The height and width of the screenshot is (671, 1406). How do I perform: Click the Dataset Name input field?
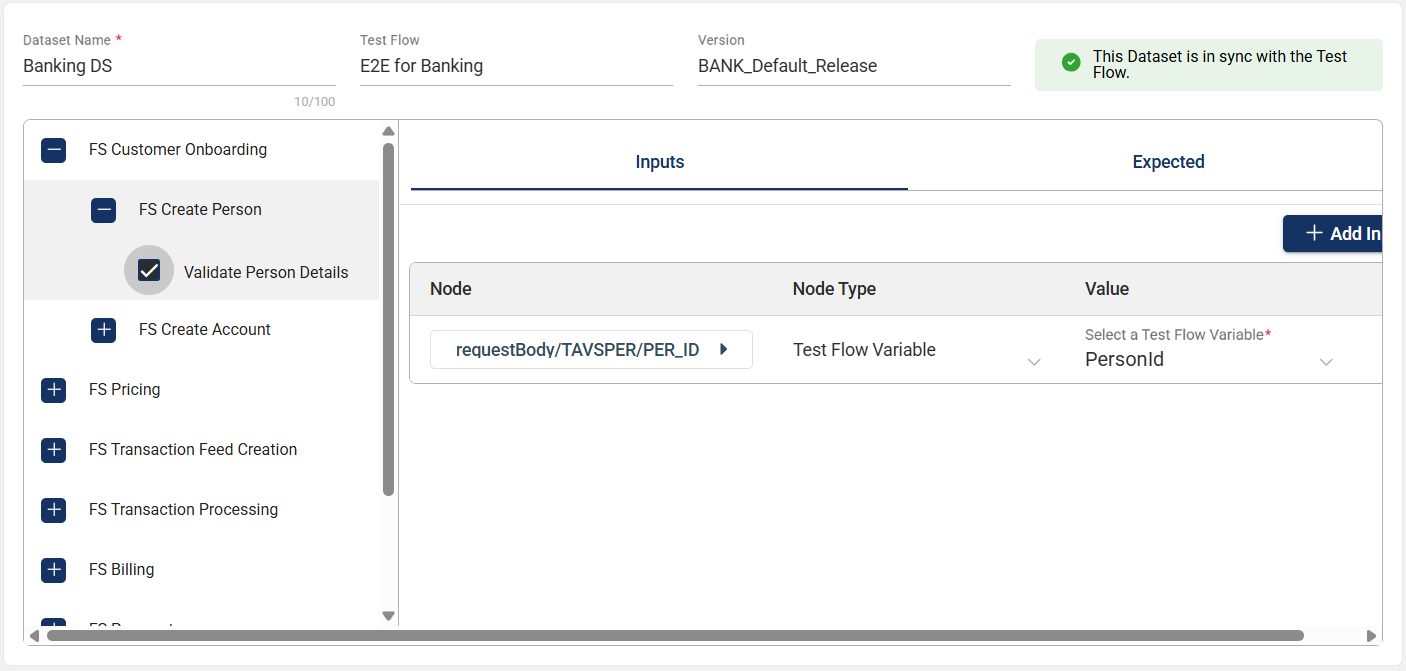[178, 67]
